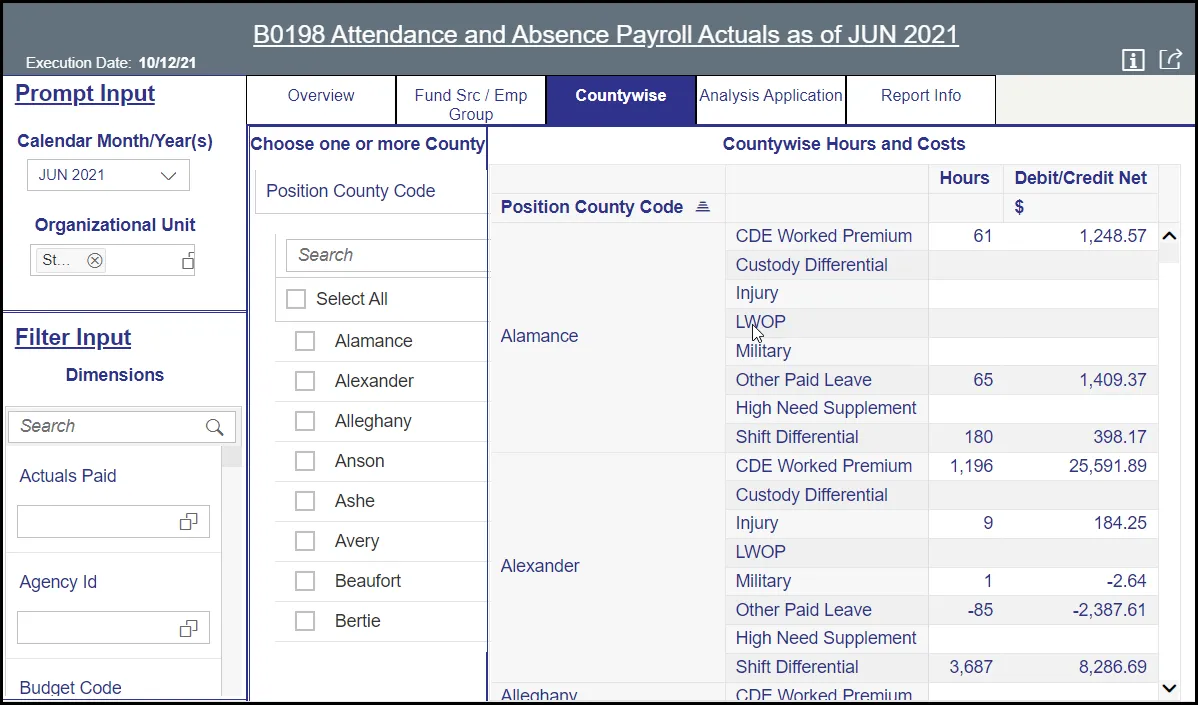The width and height of the screenshot is (1198, 705).
Task: Tick the Alamance county checkbox
Action: 305,342
